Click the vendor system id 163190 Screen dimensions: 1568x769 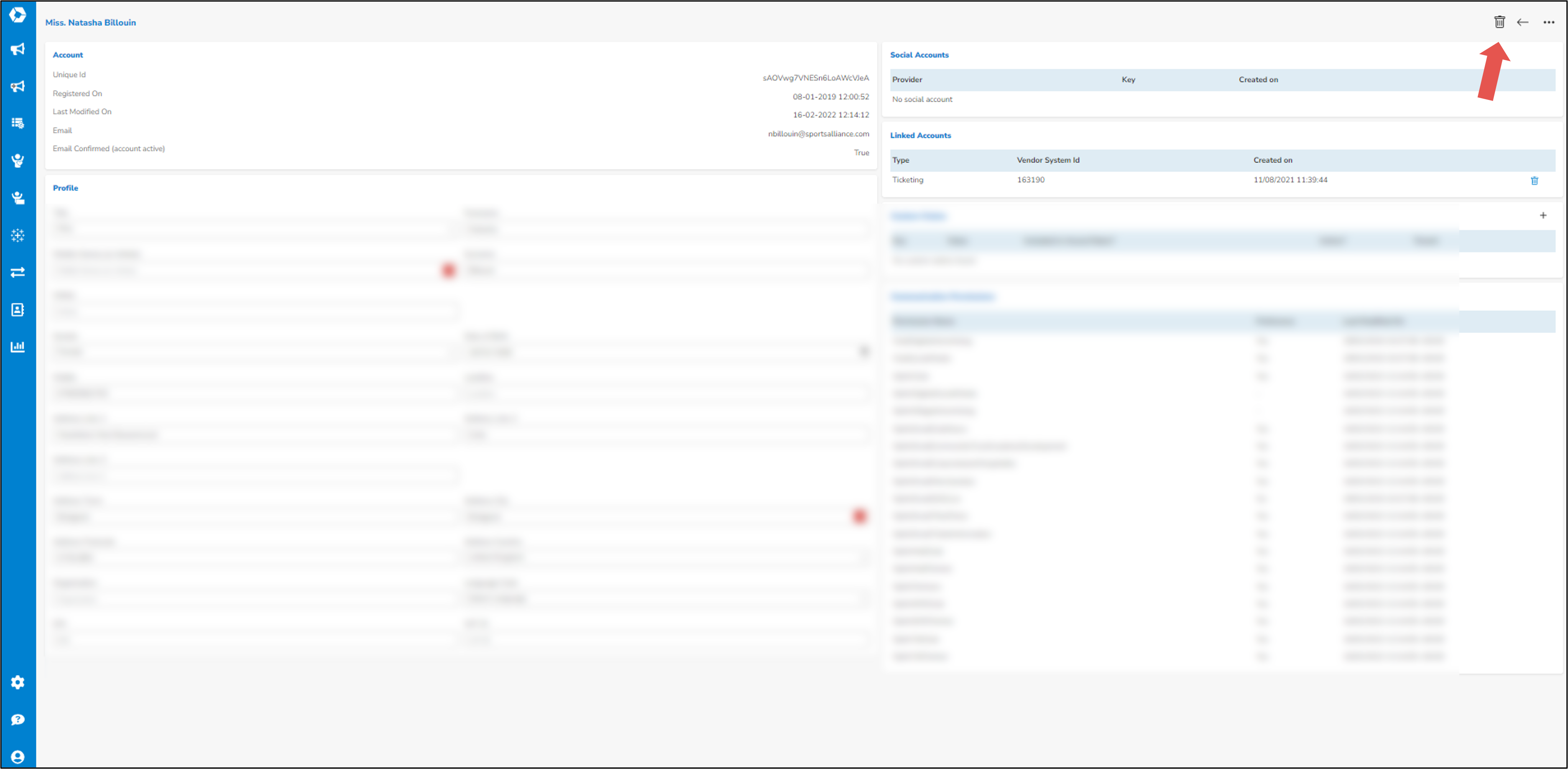[x=1031, y=180]
